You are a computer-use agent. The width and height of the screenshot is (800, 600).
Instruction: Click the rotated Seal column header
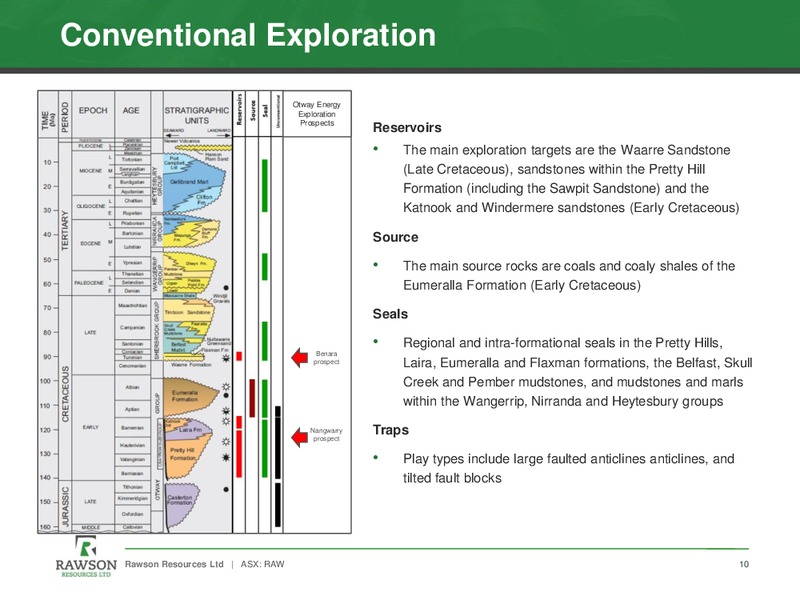pos(265,111)
